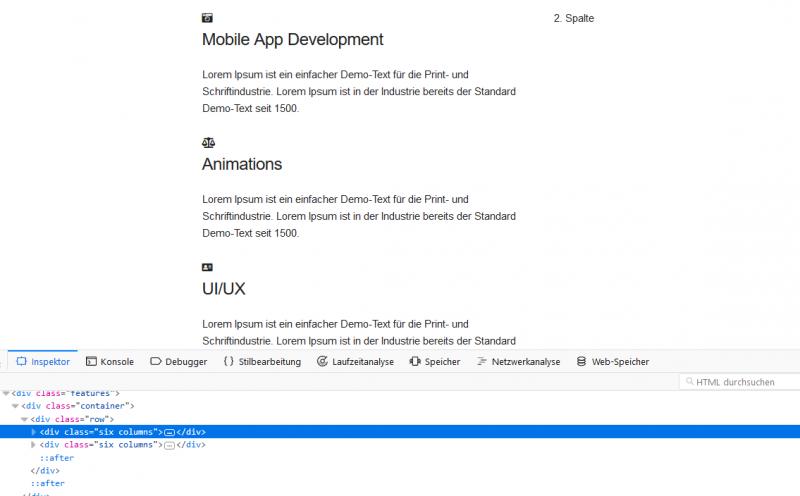
Task: Expand the second six columns div node
Action: pos(34,445)
